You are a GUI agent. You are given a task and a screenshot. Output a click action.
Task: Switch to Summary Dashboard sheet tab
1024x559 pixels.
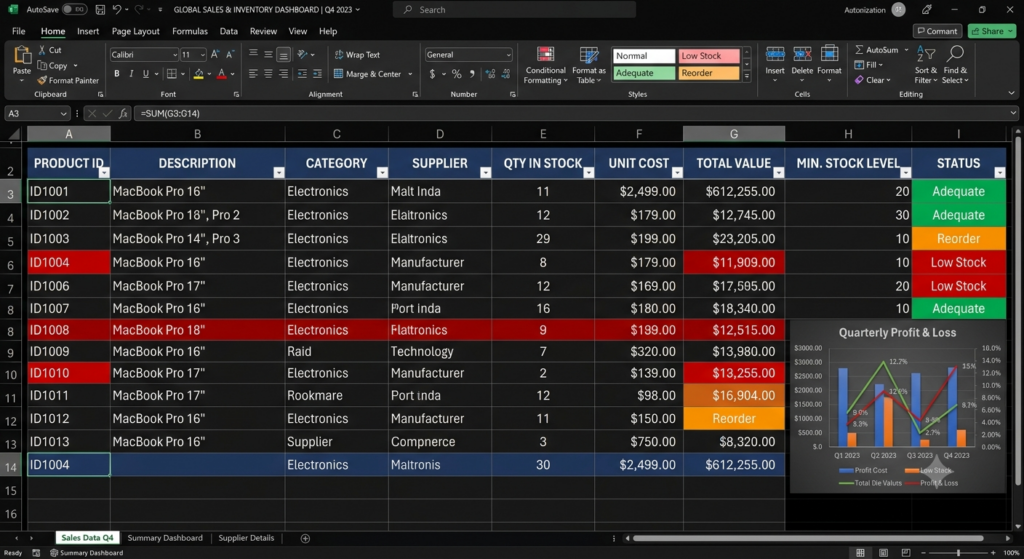(x=165, y=538)
